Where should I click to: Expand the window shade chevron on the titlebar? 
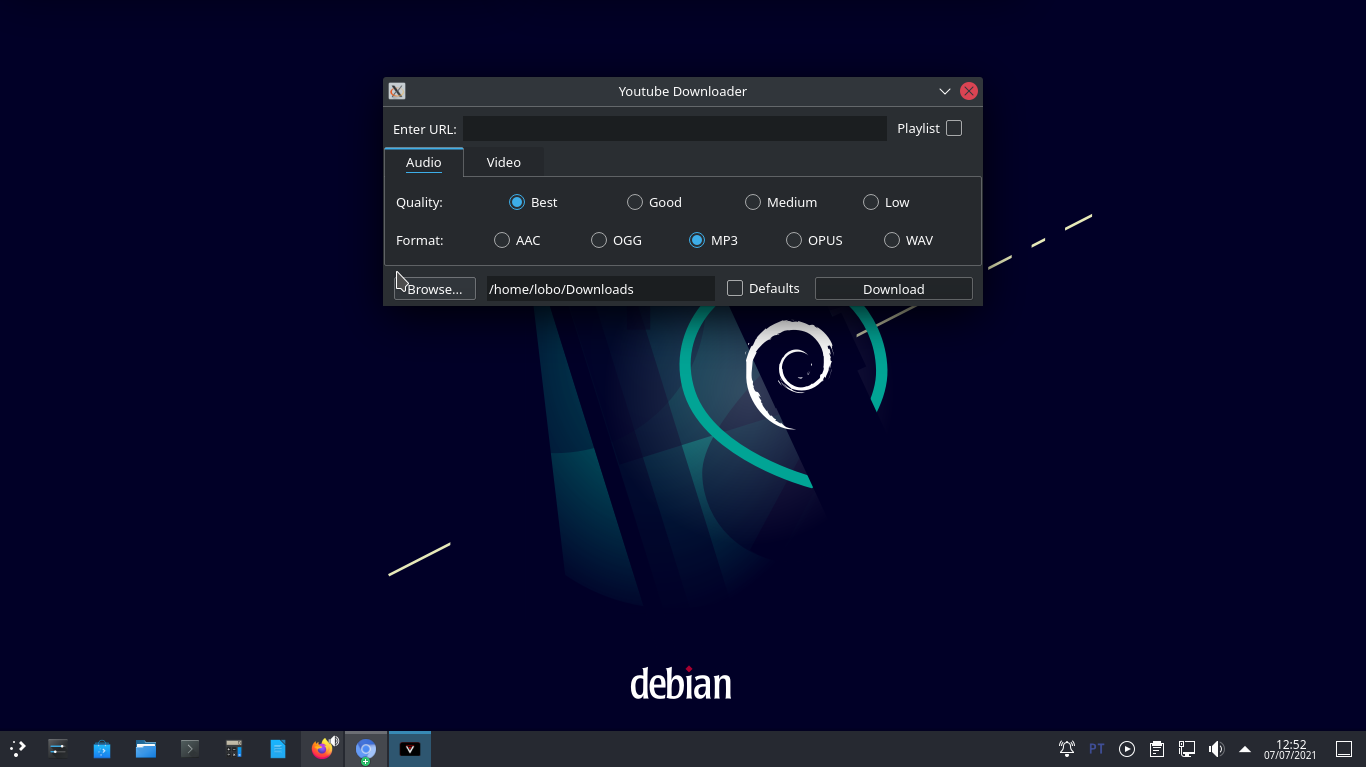tap(944, 91)
